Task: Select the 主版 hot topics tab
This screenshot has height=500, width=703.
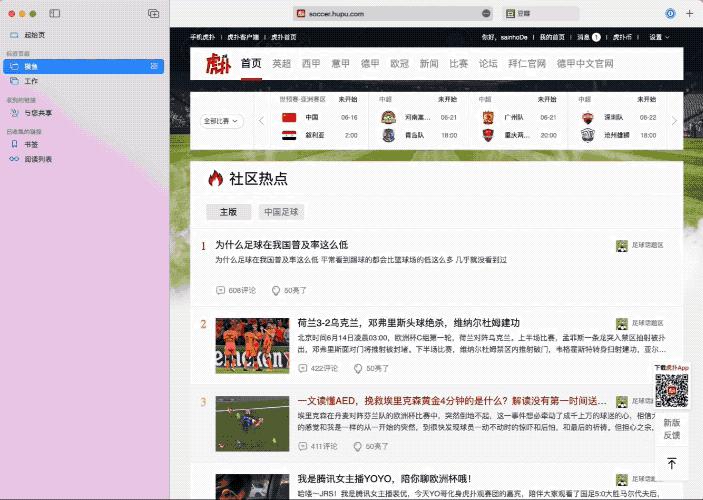Action: [x=229, y=212]
